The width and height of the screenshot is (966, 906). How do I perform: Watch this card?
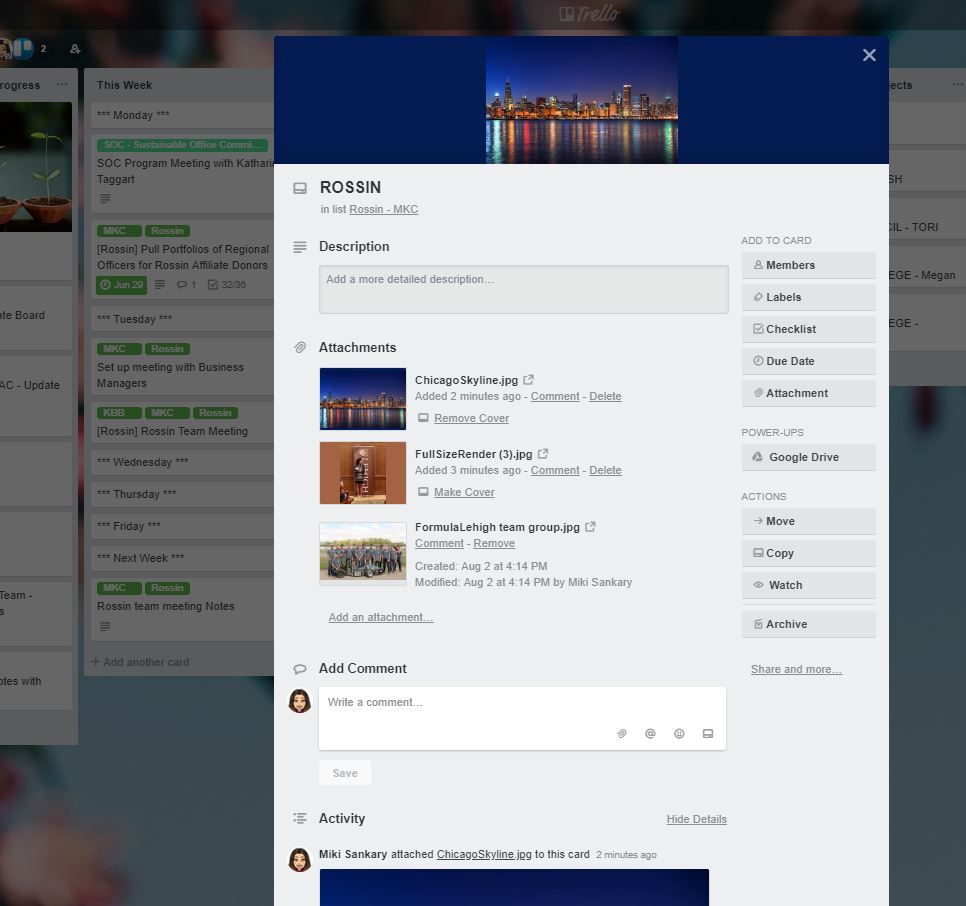(x=808, y=586)
